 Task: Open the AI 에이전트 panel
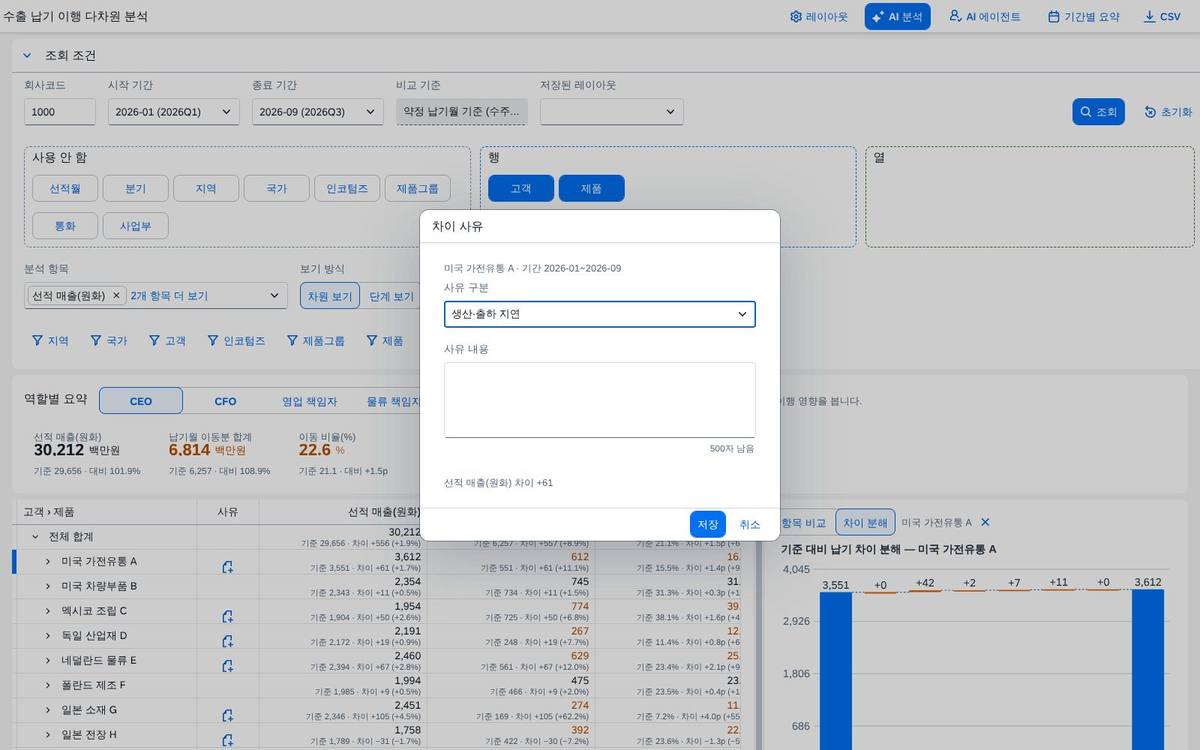[985, 17]
